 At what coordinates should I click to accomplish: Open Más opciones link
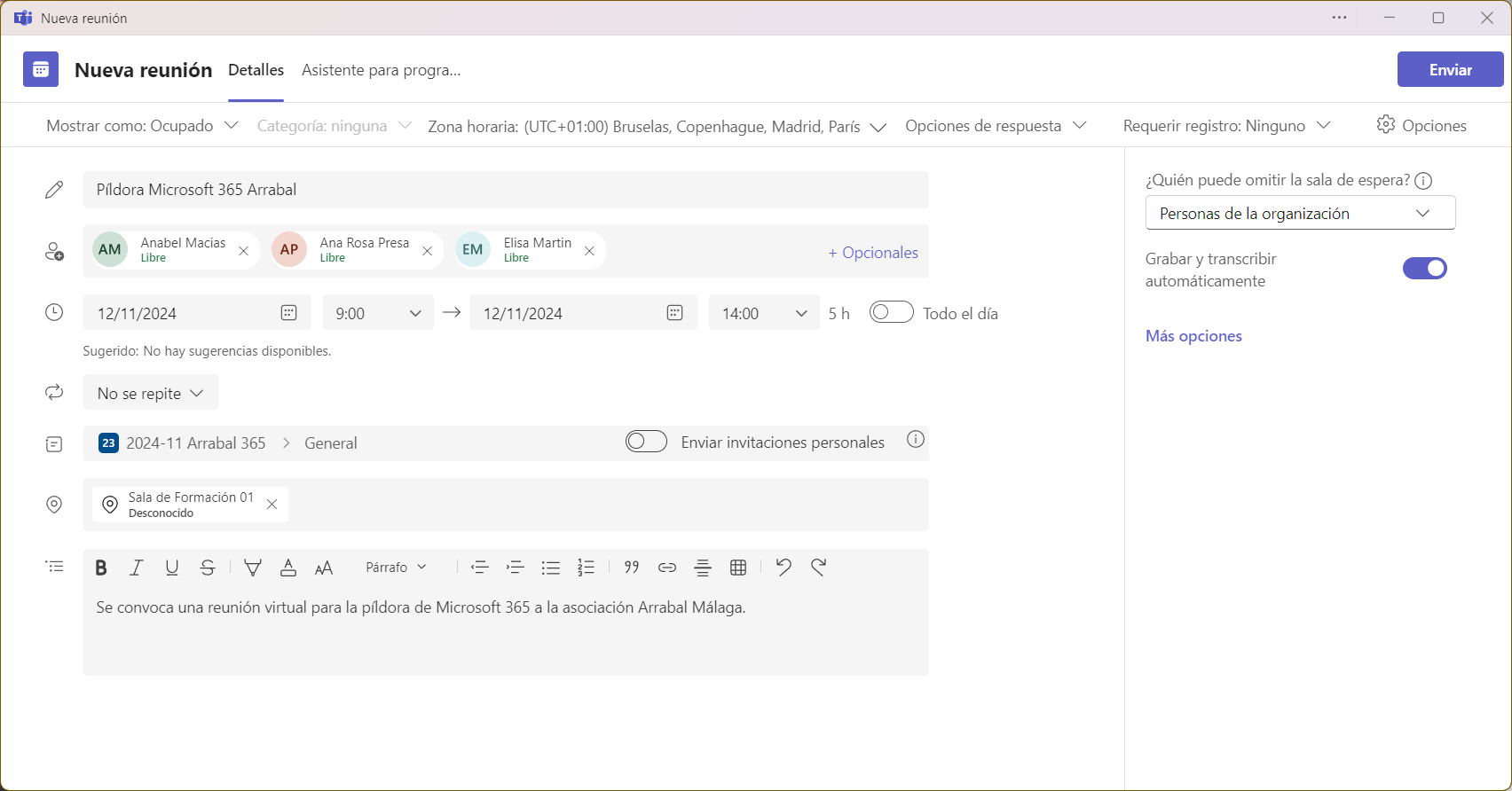point(1193,336)
